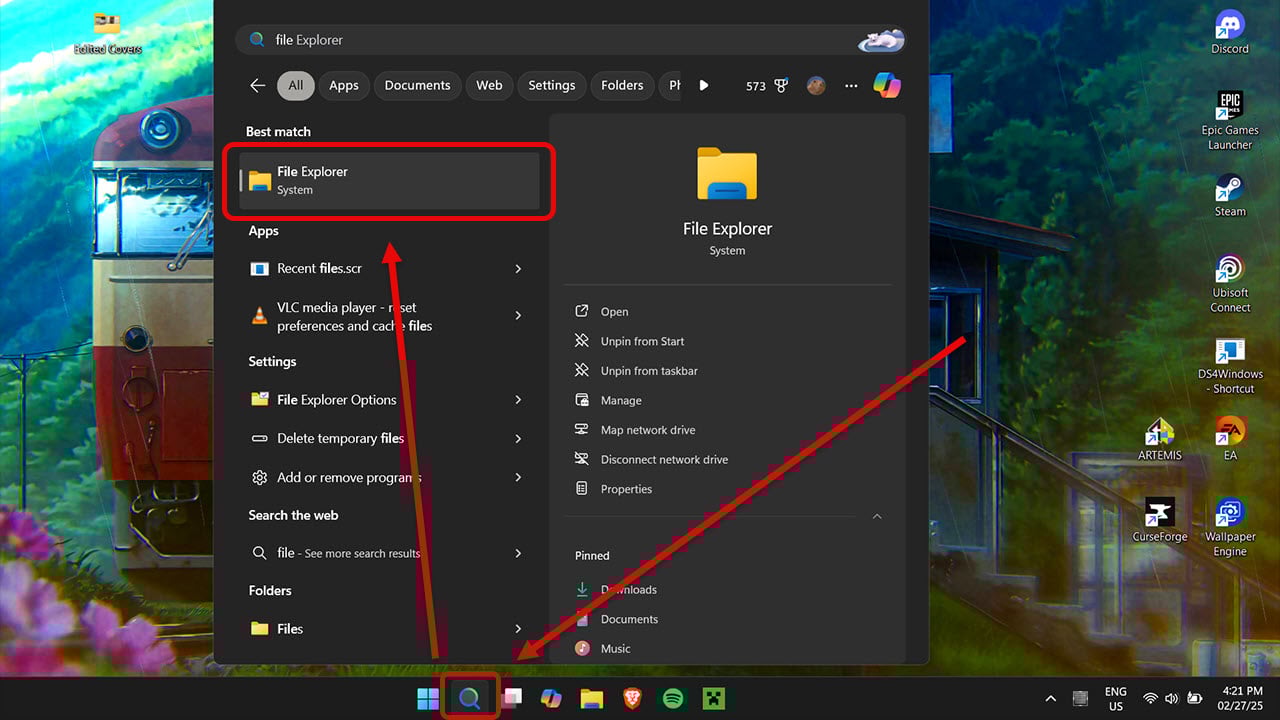Click Open in the File Explorer actions
The height and width of the screenshot is (720, 1280).
pos(614,312)
